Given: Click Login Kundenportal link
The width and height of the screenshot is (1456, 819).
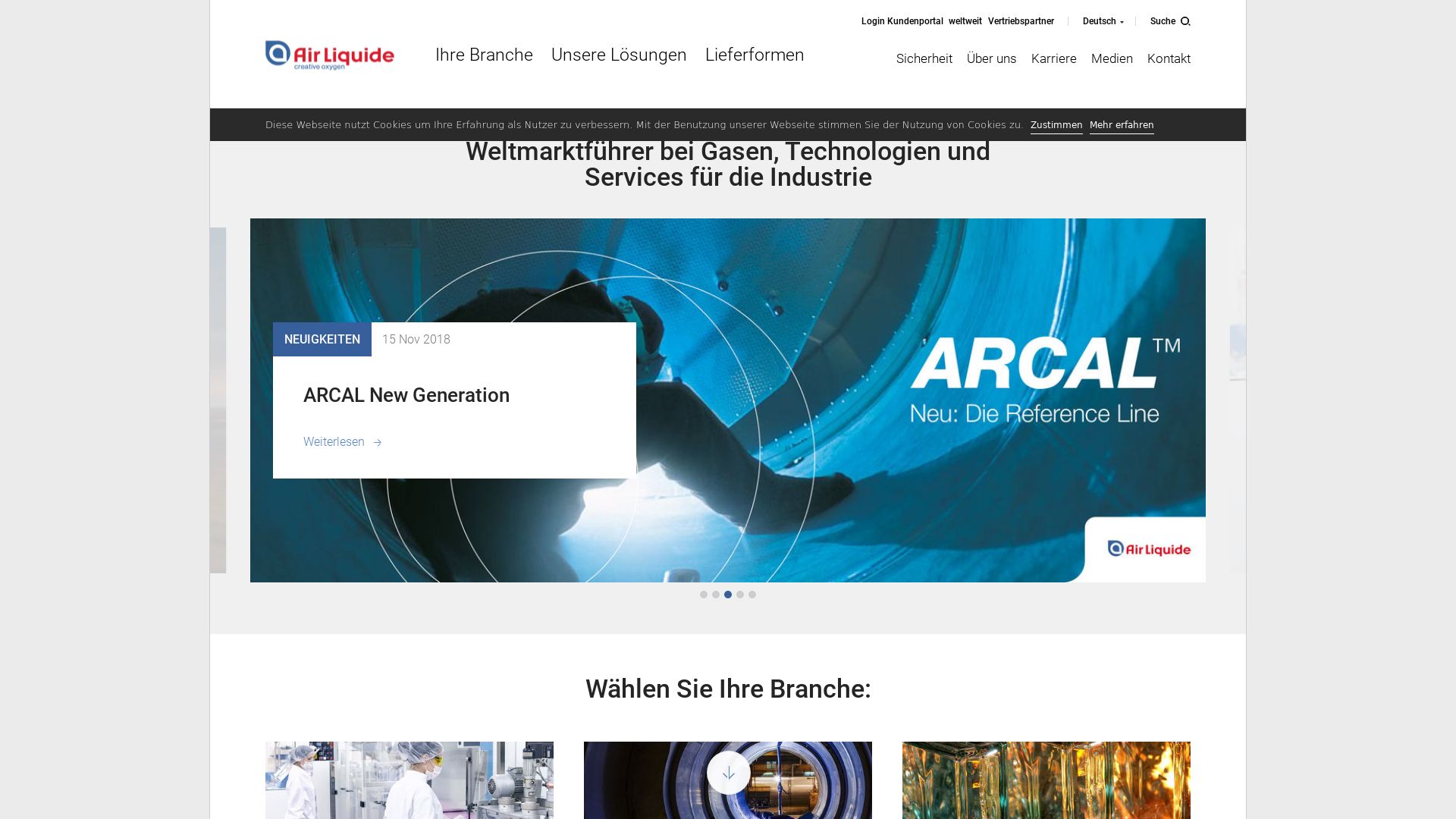Looking at the screenshot, I should (902, 21).
